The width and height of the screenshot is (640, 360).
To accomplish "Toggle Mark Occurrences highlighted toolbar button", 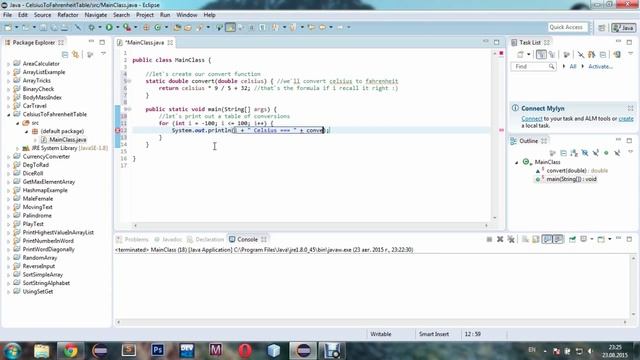I will 230,27.
